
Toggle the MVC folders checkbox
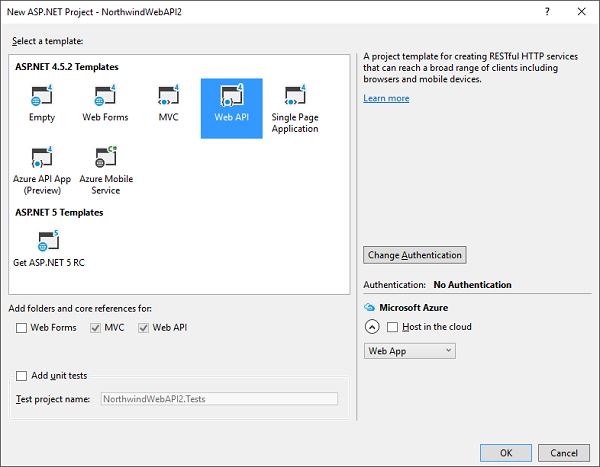[x=95, y=328]
